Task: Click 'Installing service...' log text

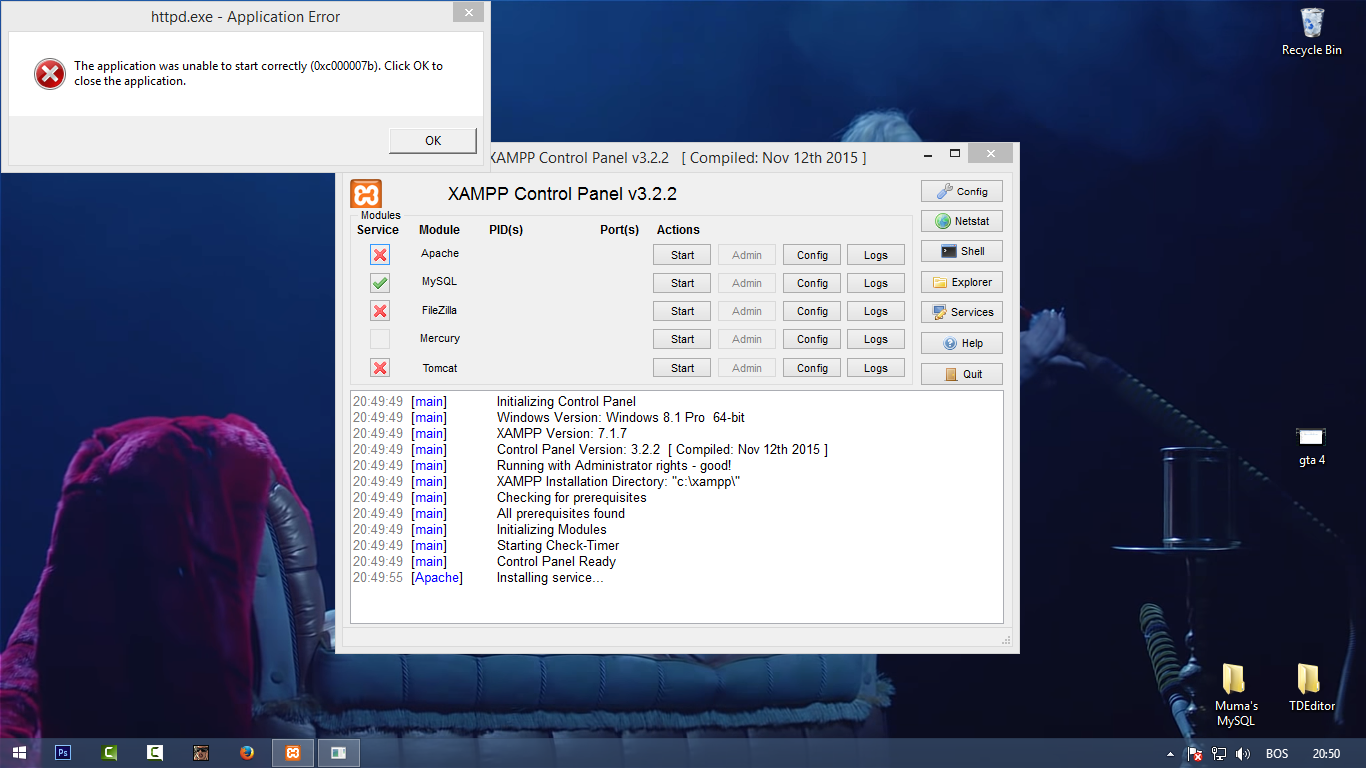Action: 550,578
